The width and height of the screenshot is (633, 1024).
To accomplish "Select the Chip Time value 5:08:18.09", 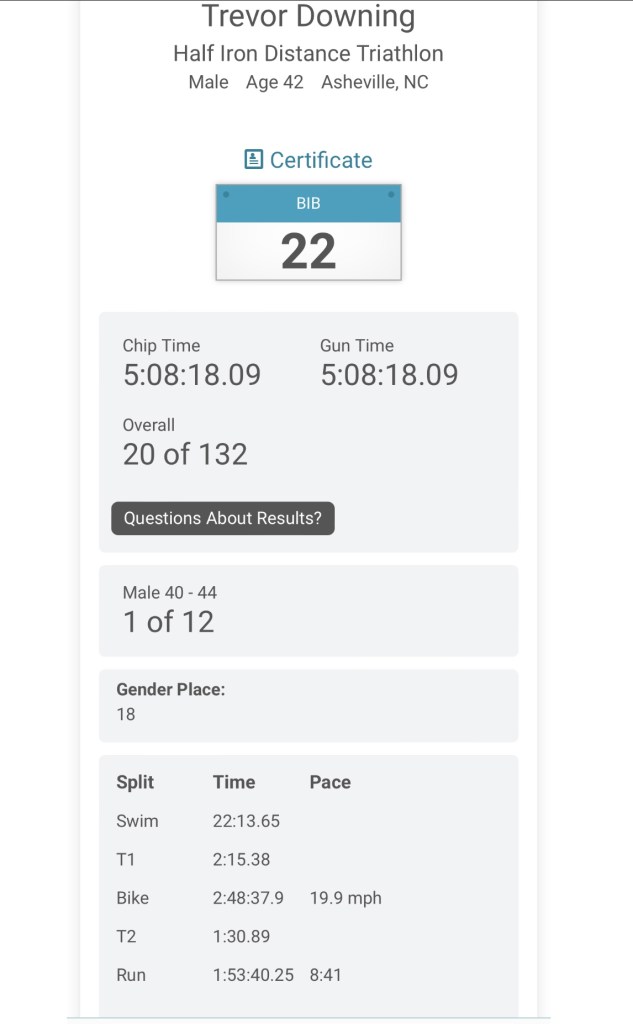I will pyautogui.click(x=191, y=375).
